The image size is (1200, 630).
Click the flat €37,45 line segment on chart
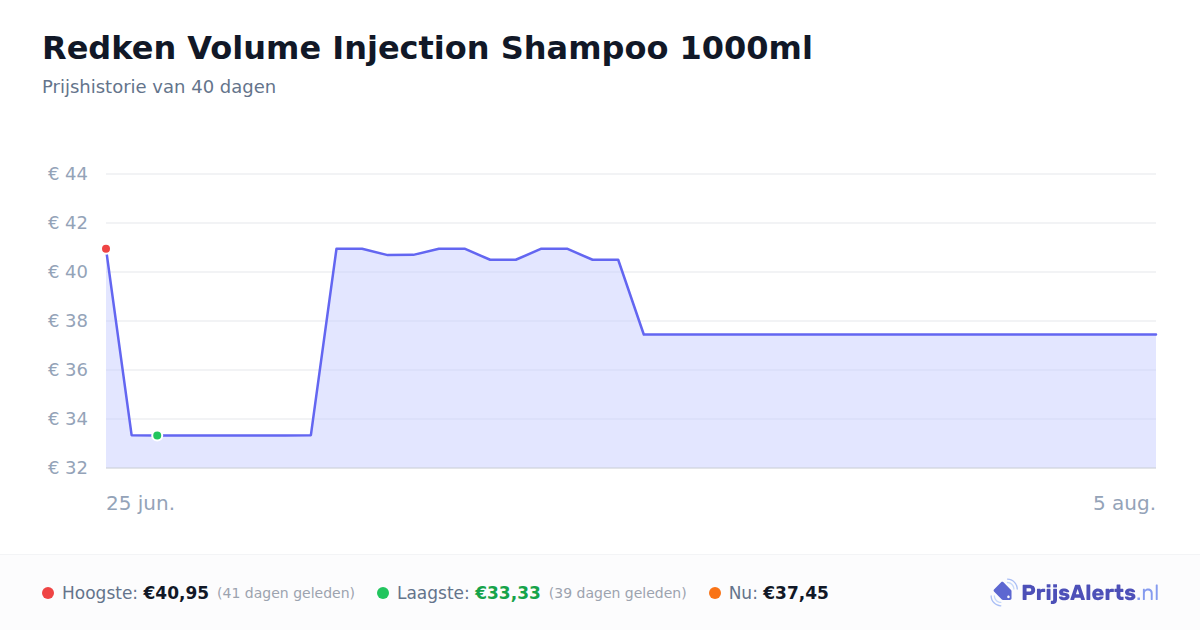tap(900, 334)
